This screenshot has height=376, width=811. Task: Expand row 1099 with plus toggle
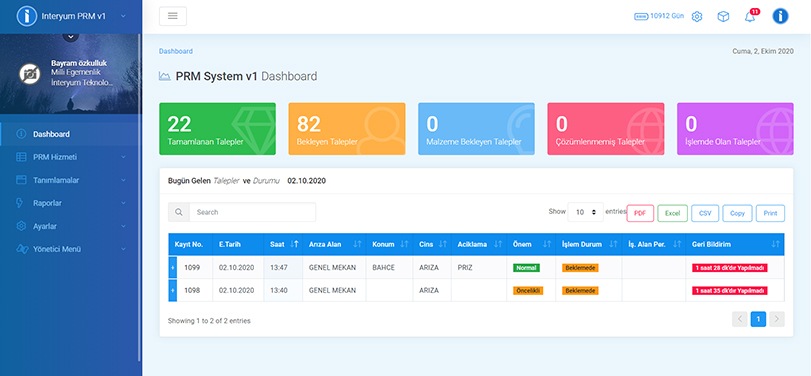point(173,267)
